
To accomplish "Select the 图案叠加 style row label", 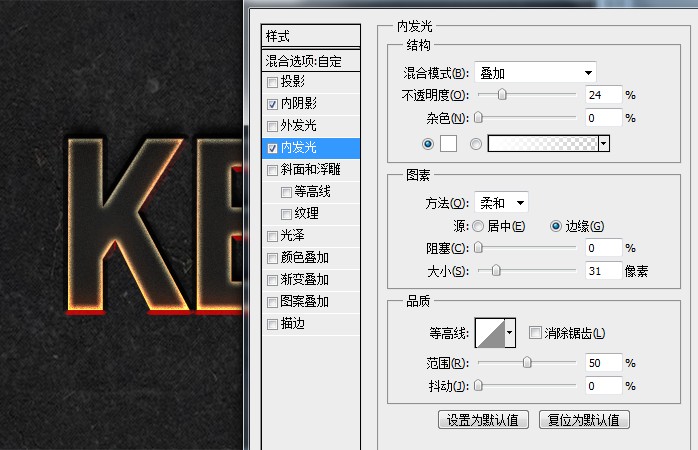I will click(x=304, y=302).
